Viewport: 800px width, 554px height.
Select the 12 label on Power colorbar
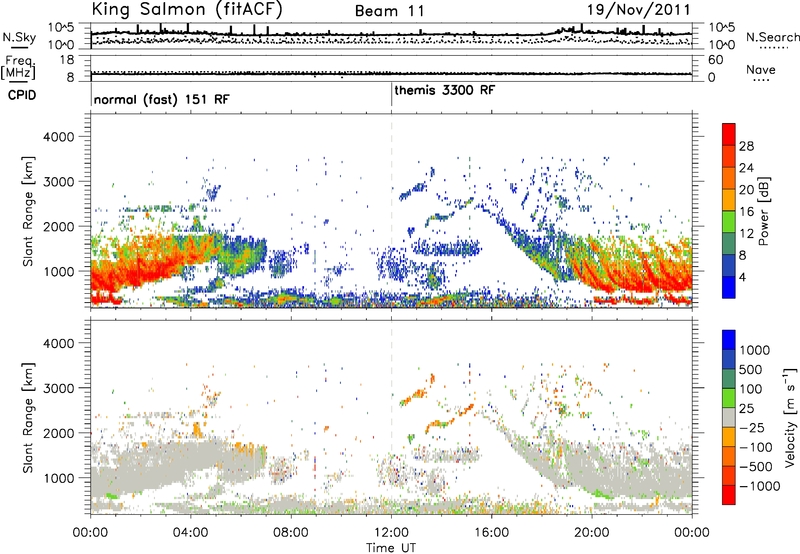pos(746,234)
